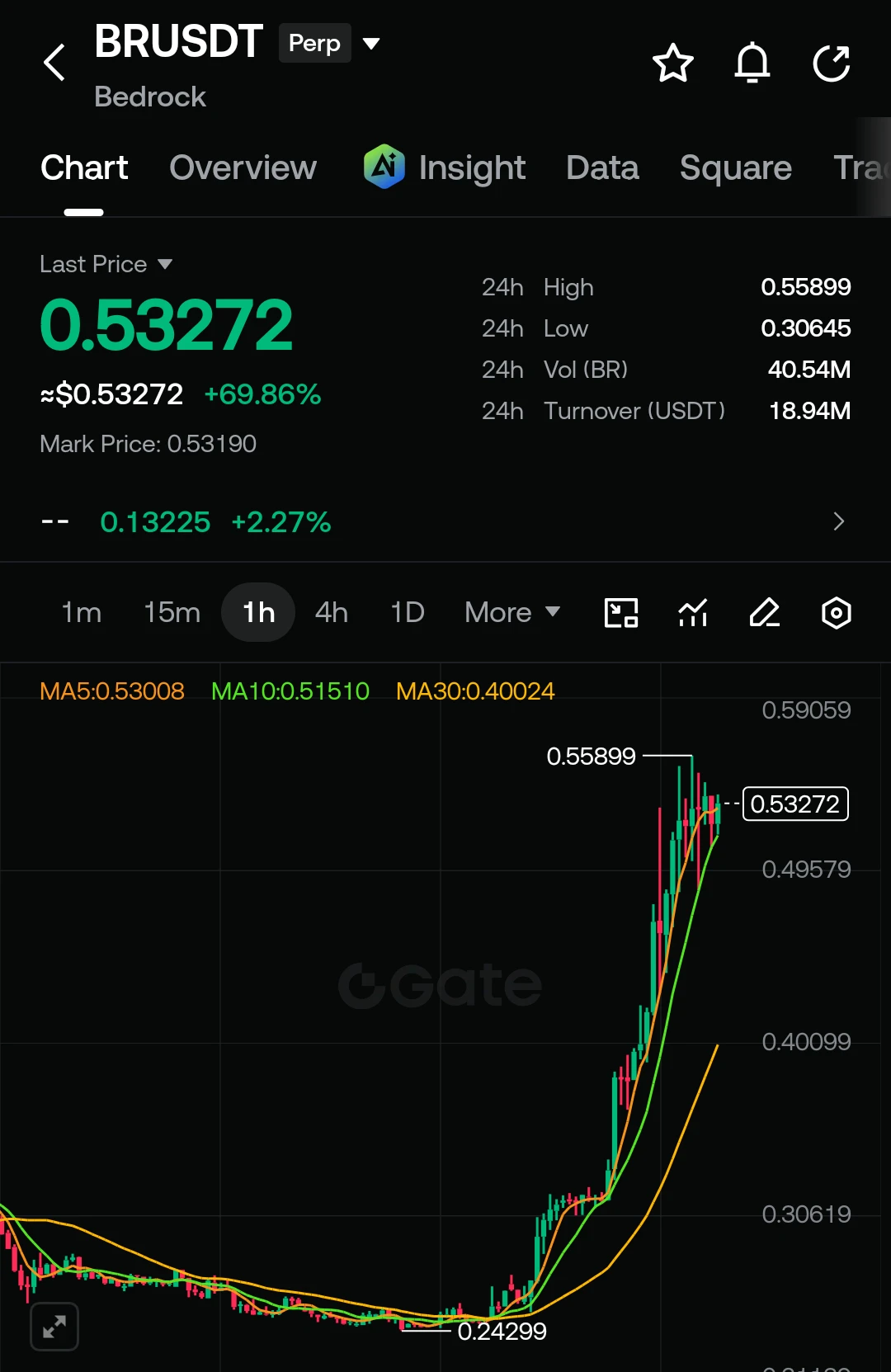Tap the MA5:0.53008 indicator label
The image size is (891, 1372).
pyautogui.click(x=112, y=691)
